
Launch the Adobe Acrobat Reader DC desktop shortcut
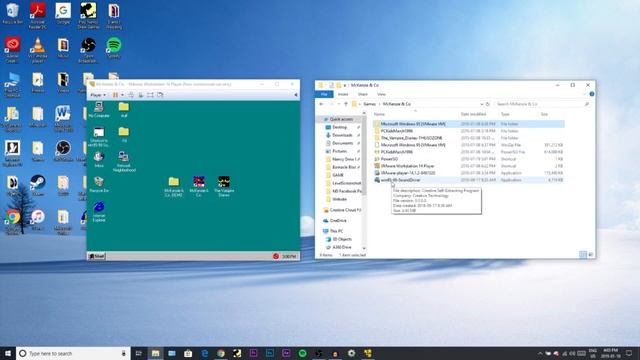[x=38, y=16]
